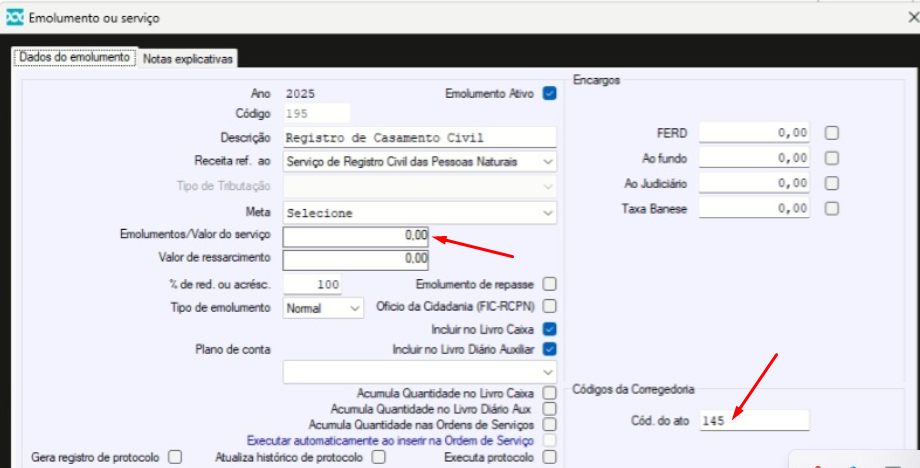920x468 pixels.
Task: Enable Gera registro de protocolo checkbox
Action: click(x=175, y=456)
